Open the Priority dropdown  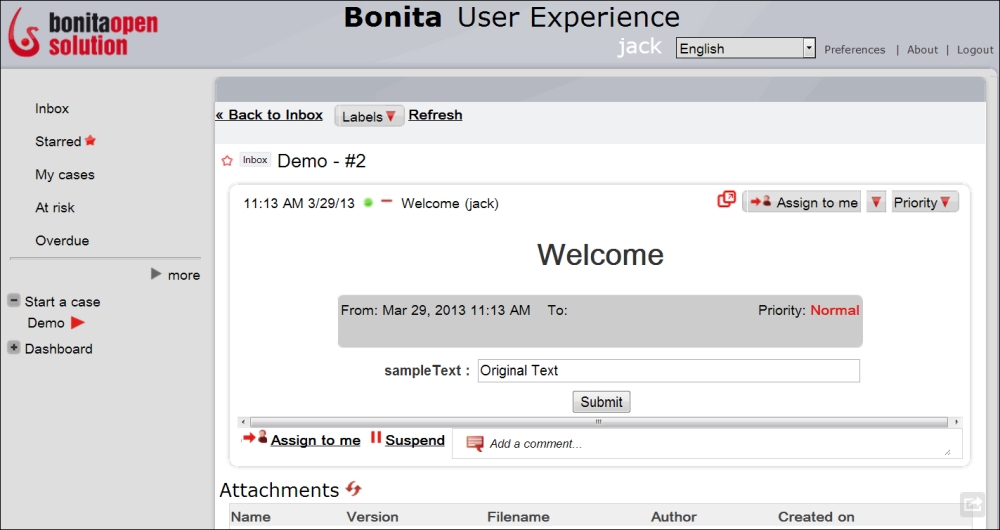click(925, 202)
